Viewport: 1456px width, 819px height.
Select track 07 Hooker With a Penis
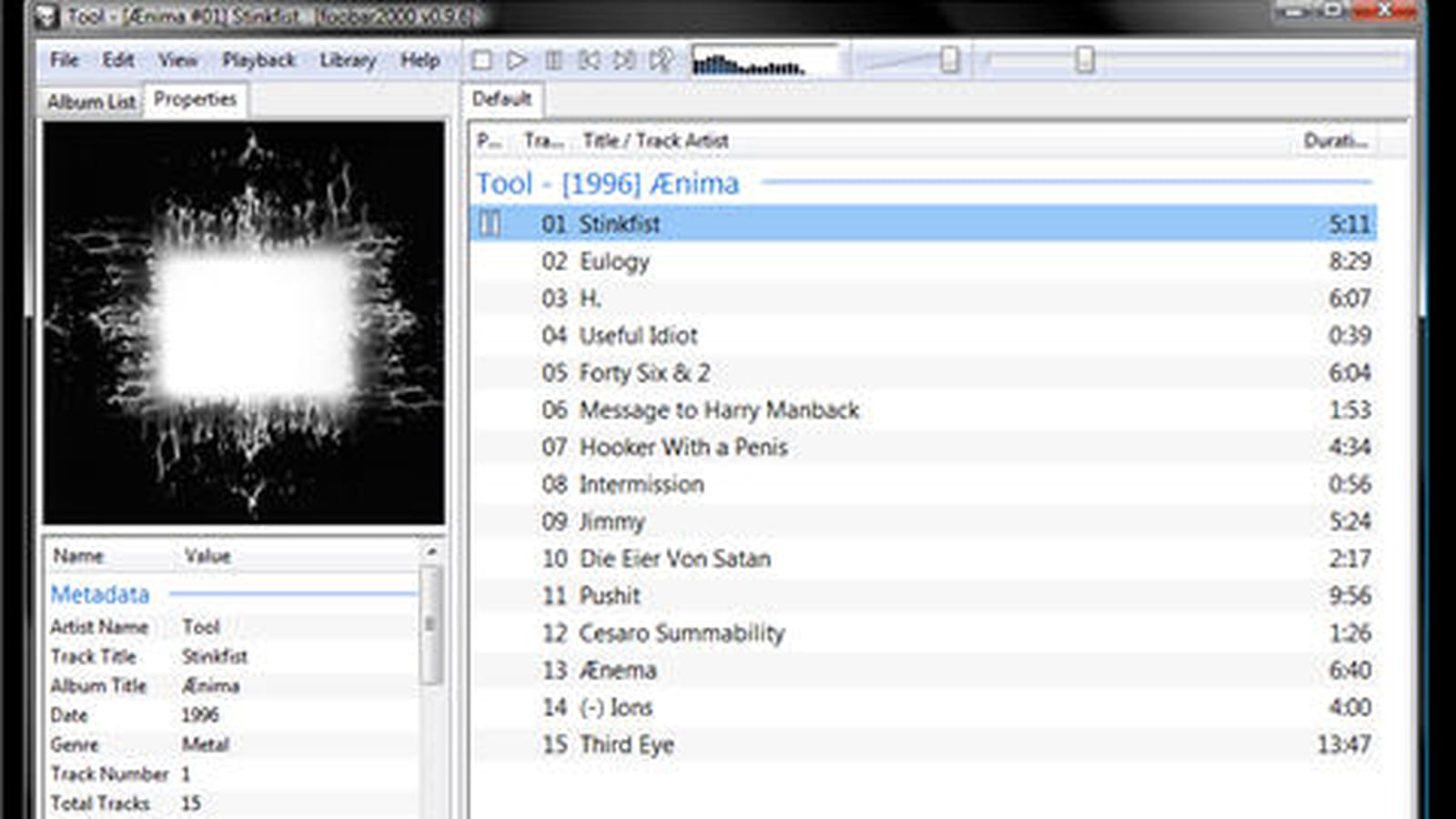924,448
